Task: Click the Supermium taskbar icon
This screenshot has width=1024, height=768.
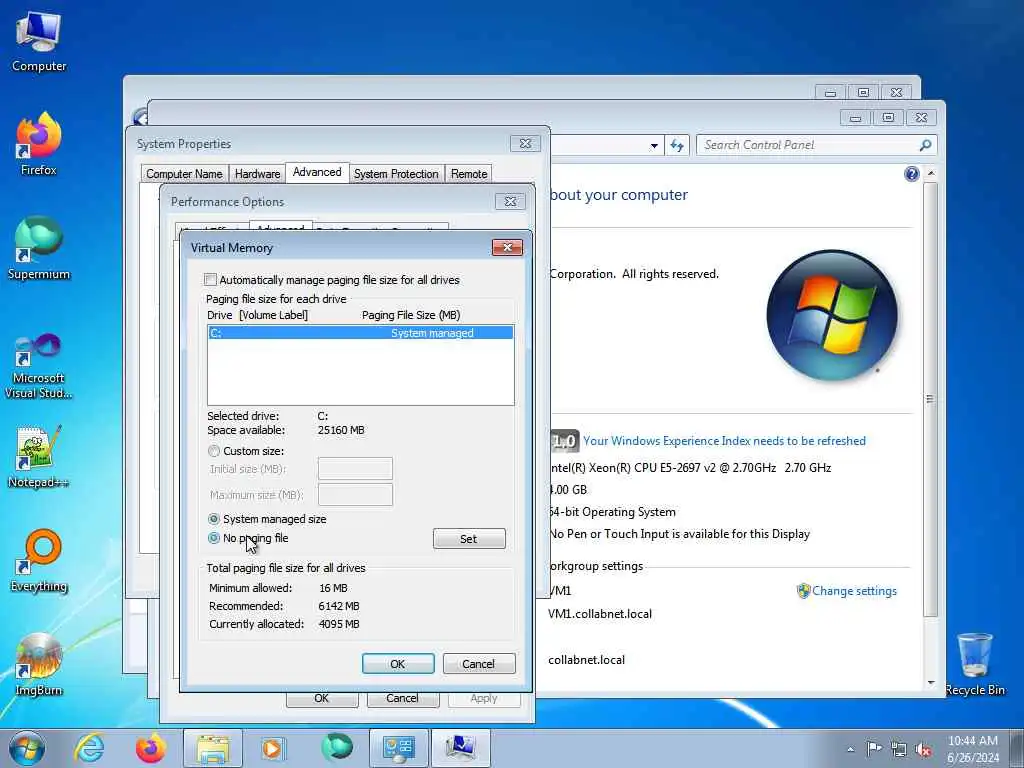Action: 336,748
